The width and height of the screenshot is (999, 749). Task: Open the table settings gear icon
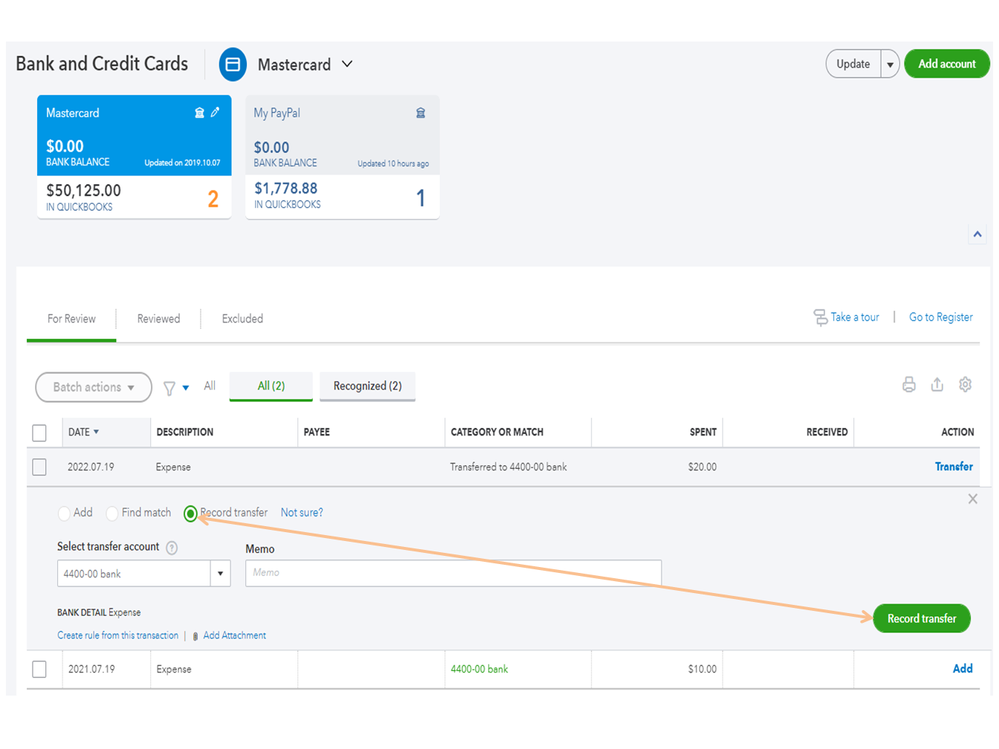click(965, 385)
